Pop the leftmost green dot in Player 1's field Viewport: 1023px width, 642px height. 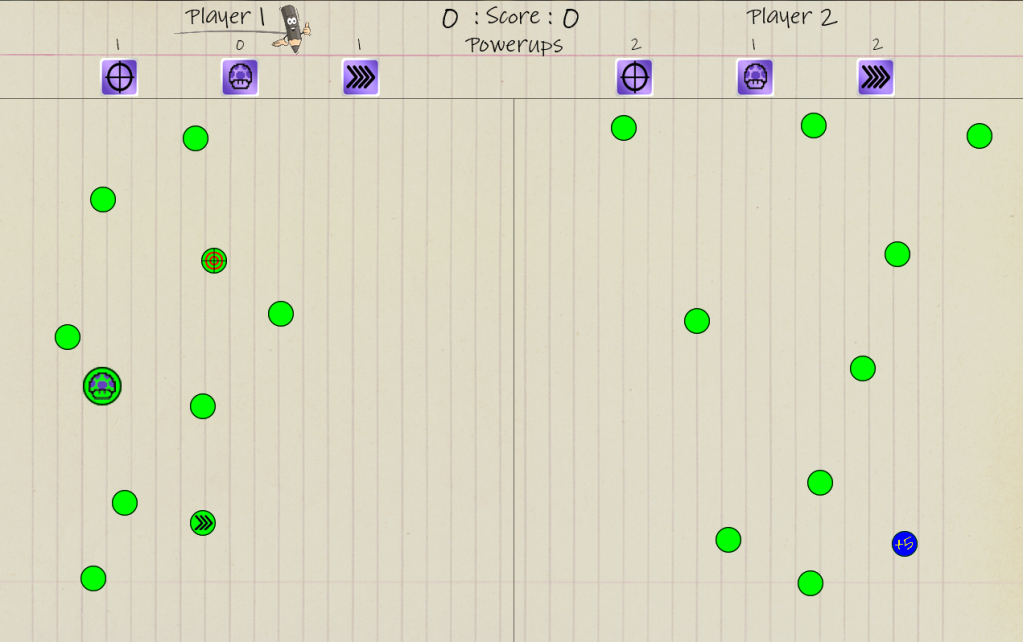68,337
